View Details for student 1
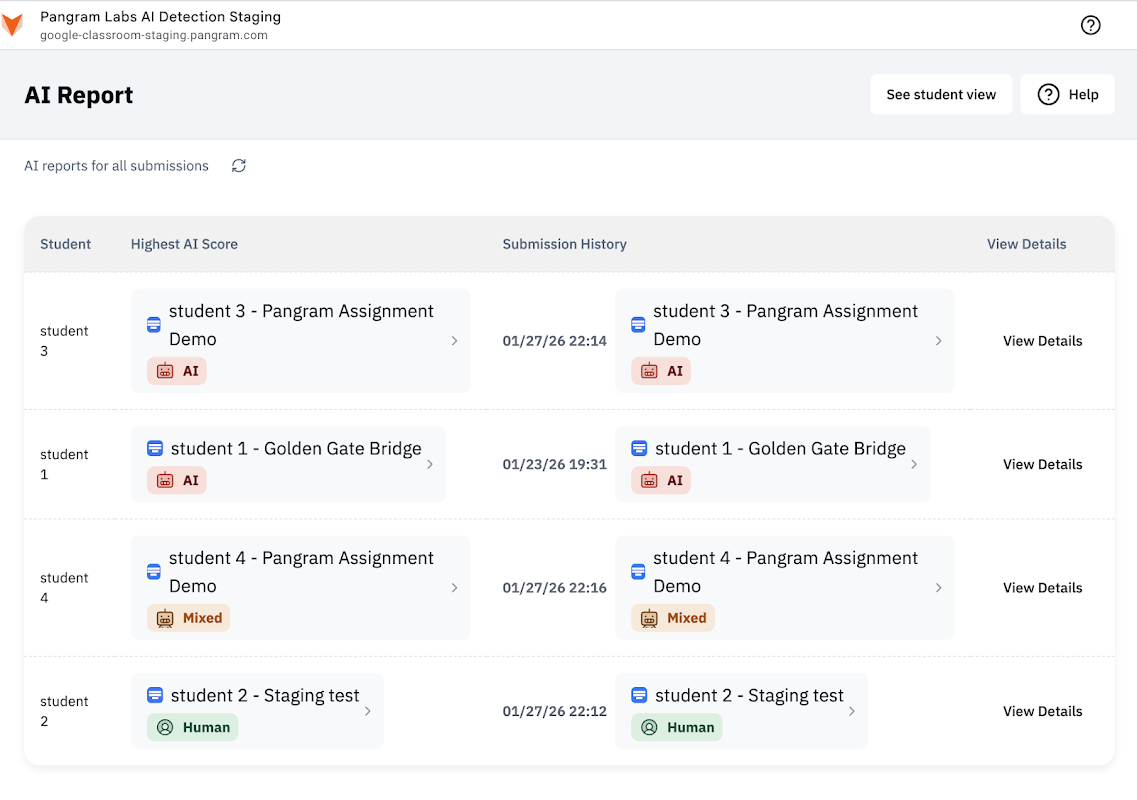Viewport: 1137px width, 800px height. tap(1042, 464)
